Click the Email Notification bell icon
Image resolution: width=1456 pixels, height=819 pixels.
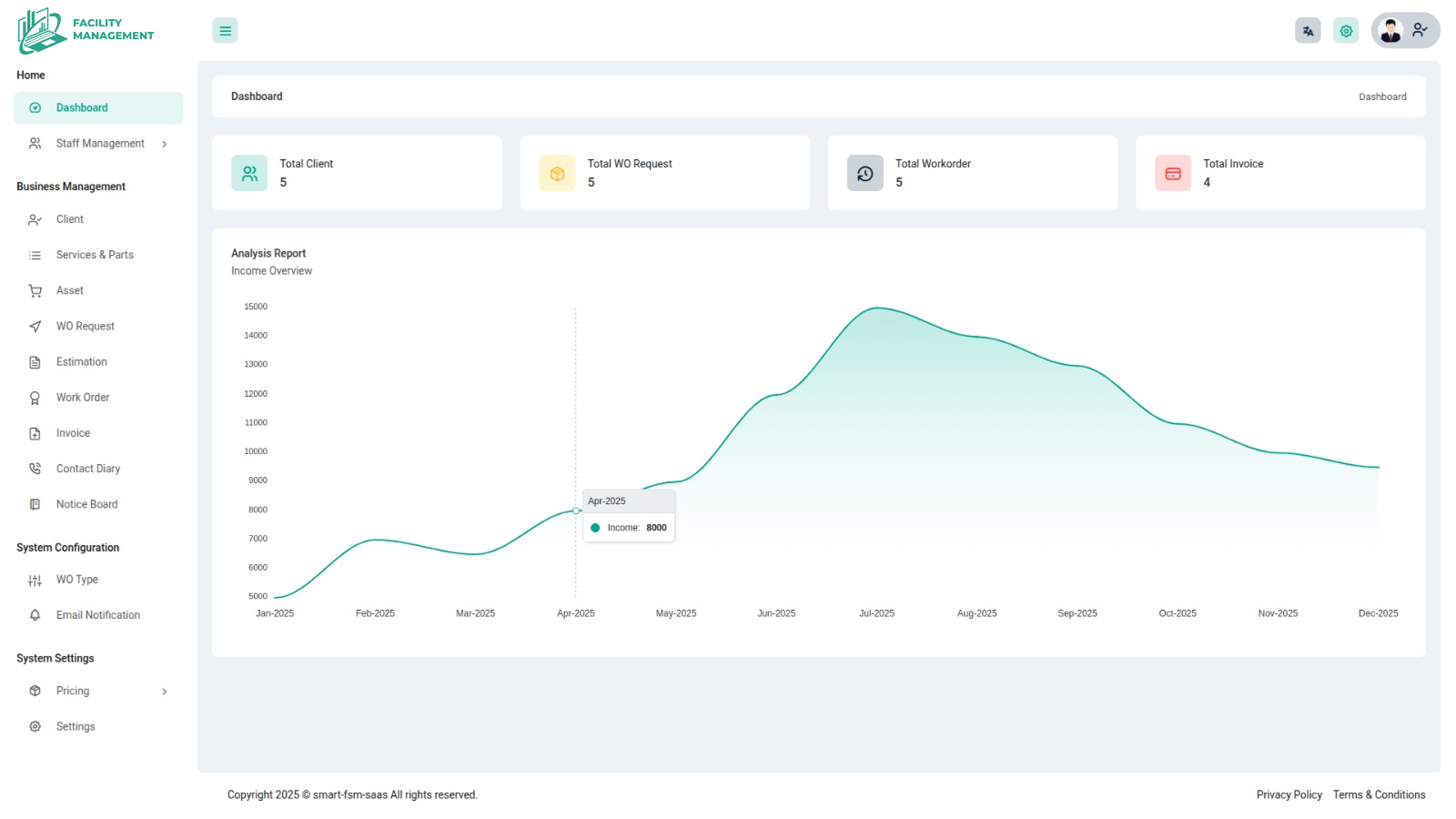(35, 615)
